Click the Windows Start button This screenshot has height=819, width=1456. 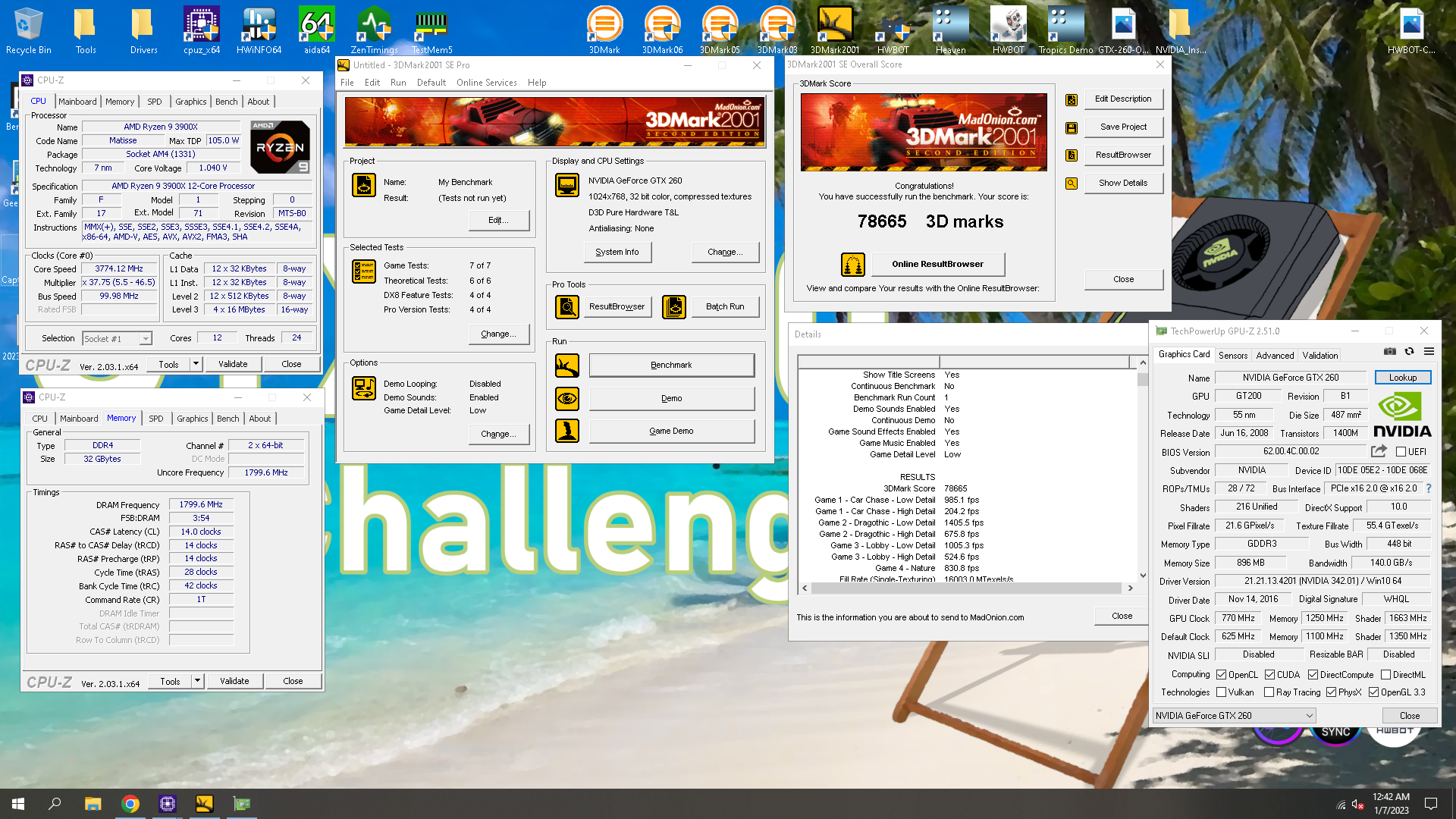pos(18,804)
